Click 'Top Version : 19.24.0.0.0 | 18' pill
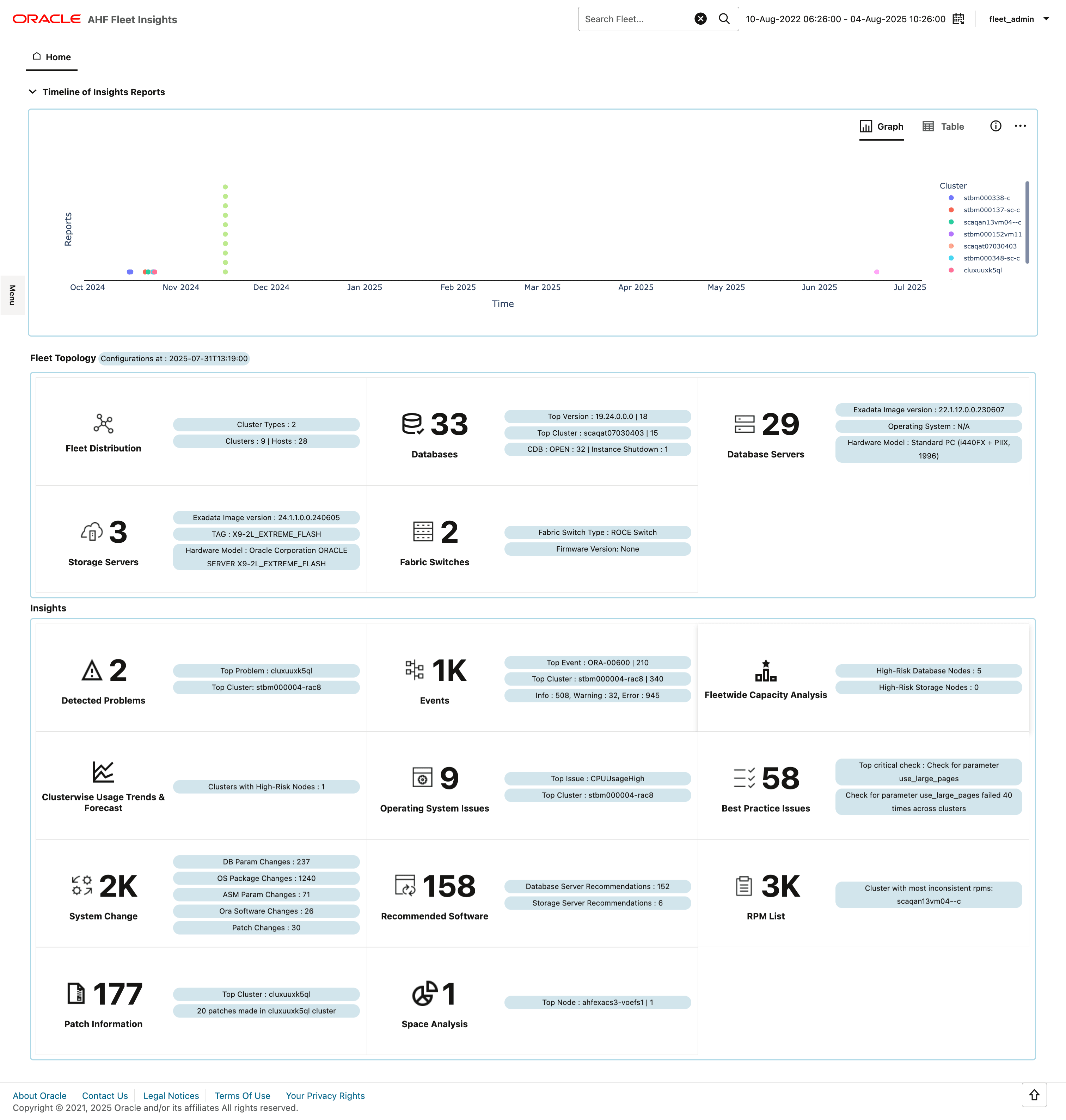Screen dimensions: 1066x1120 click(x=597, y=416)
